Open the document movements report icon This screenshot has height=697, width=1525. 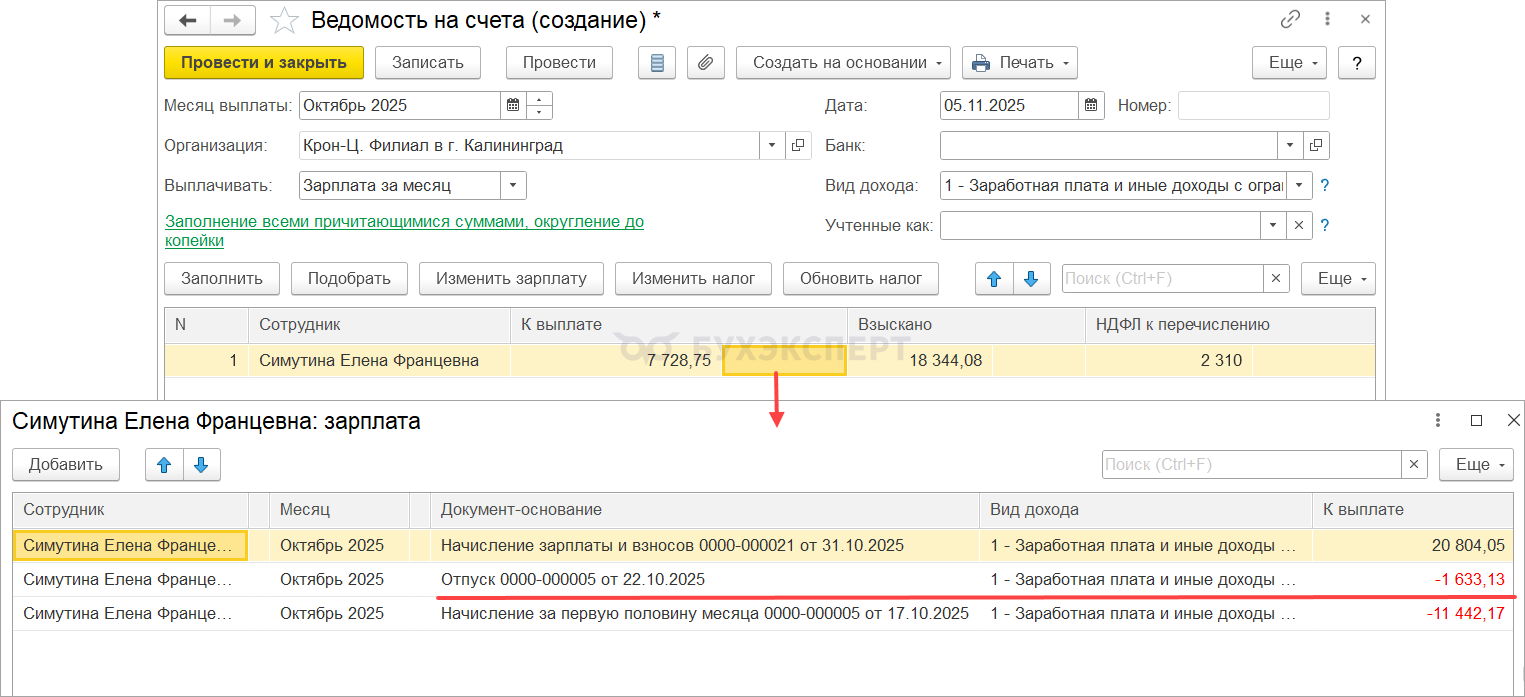pyautogui.click(x=657, y=62)
